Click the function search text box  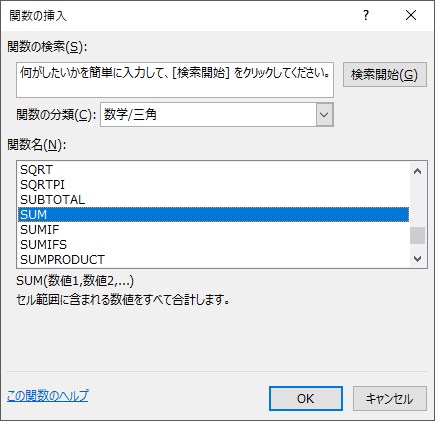pyautogui.click(x=175, y=80)
